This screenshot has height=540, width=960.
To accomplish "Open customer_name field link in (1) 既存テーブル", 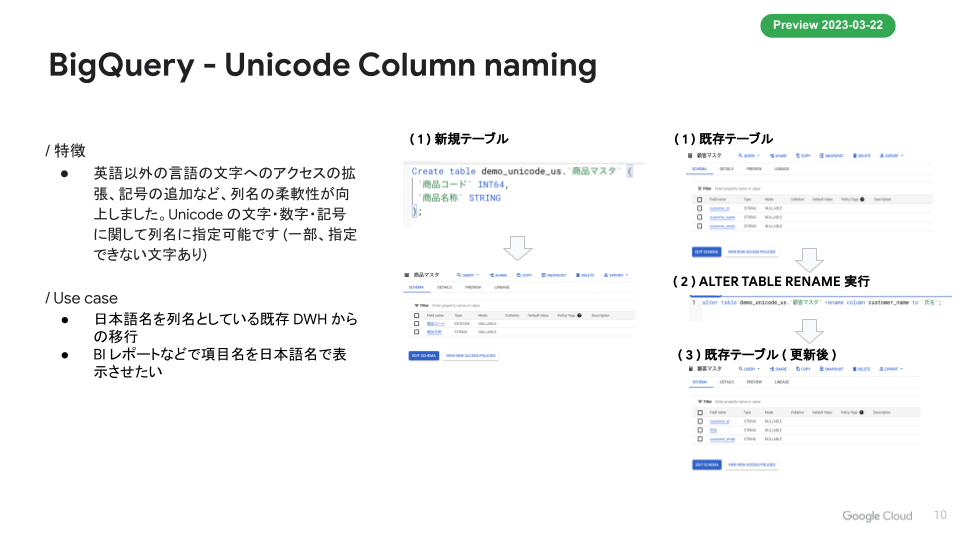I will [x=722, y=217].
